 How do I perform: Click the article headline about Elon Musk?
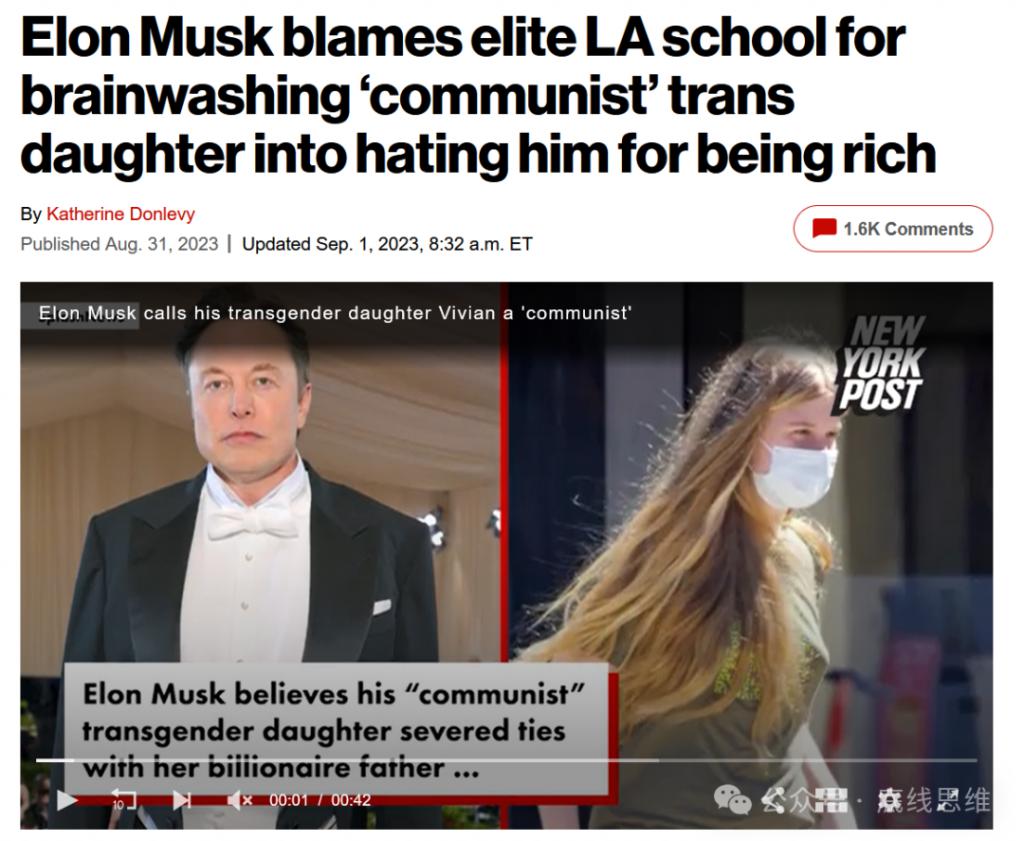(x=478, y=96)
